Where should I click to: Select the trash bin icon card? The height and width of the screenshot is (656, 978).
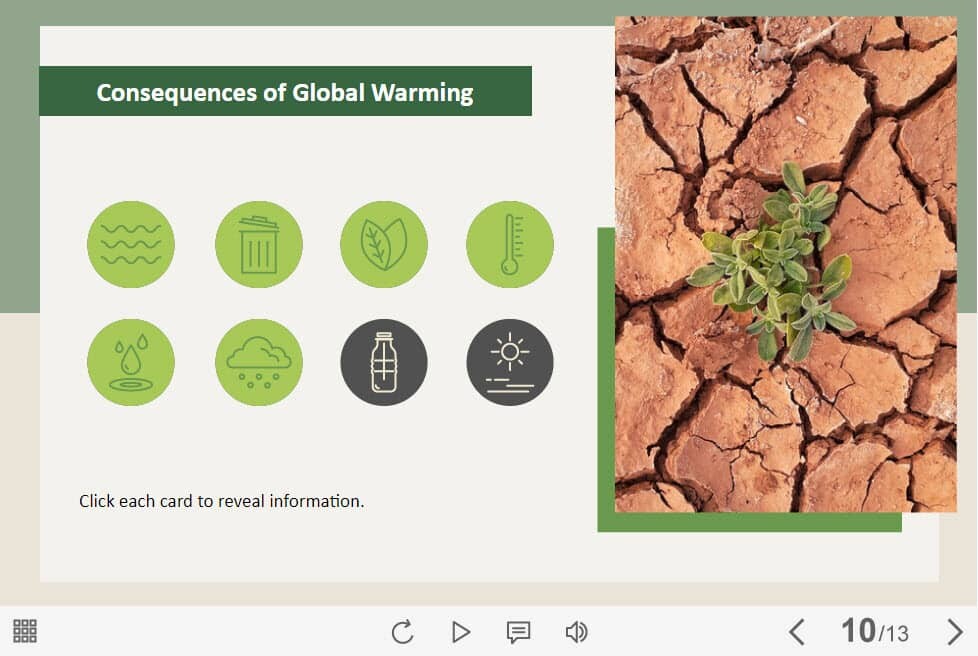tap(258, 244)
